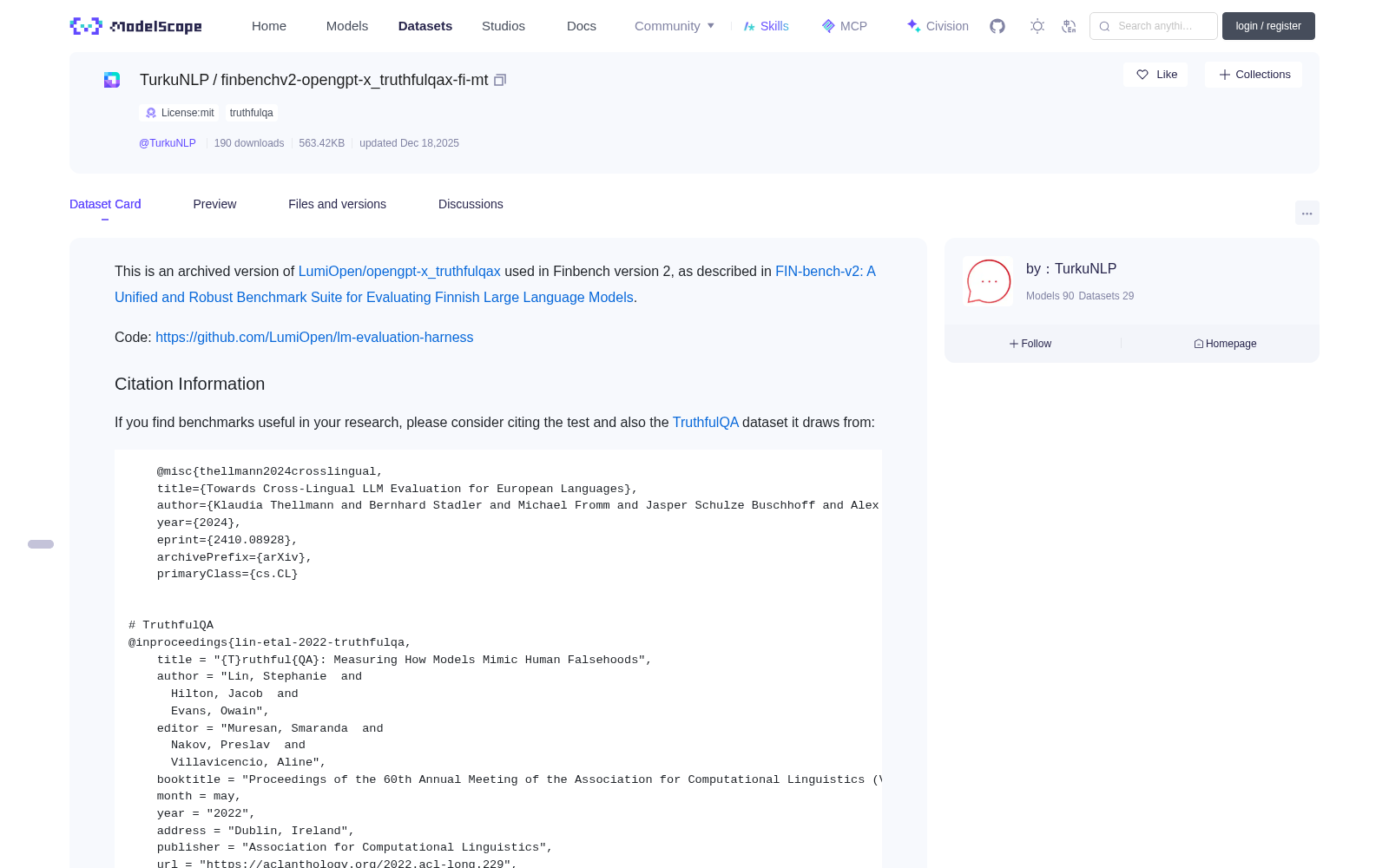Open the Docs page
Image resolution: width=1389 pixels, height=868 pixels.
[x=582, y=26]
